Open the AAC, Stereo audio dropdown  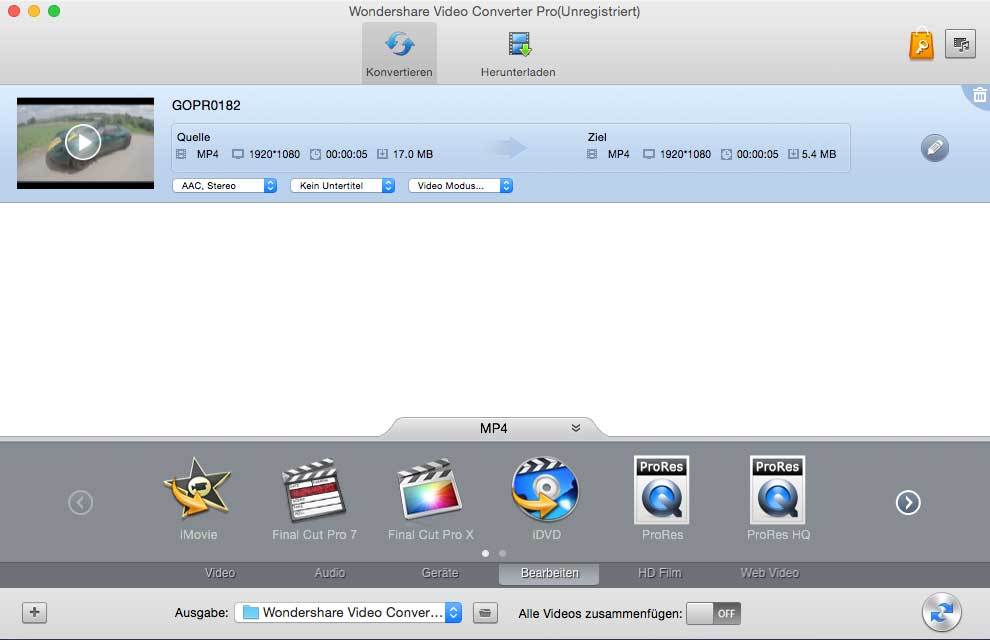point(224,185)
